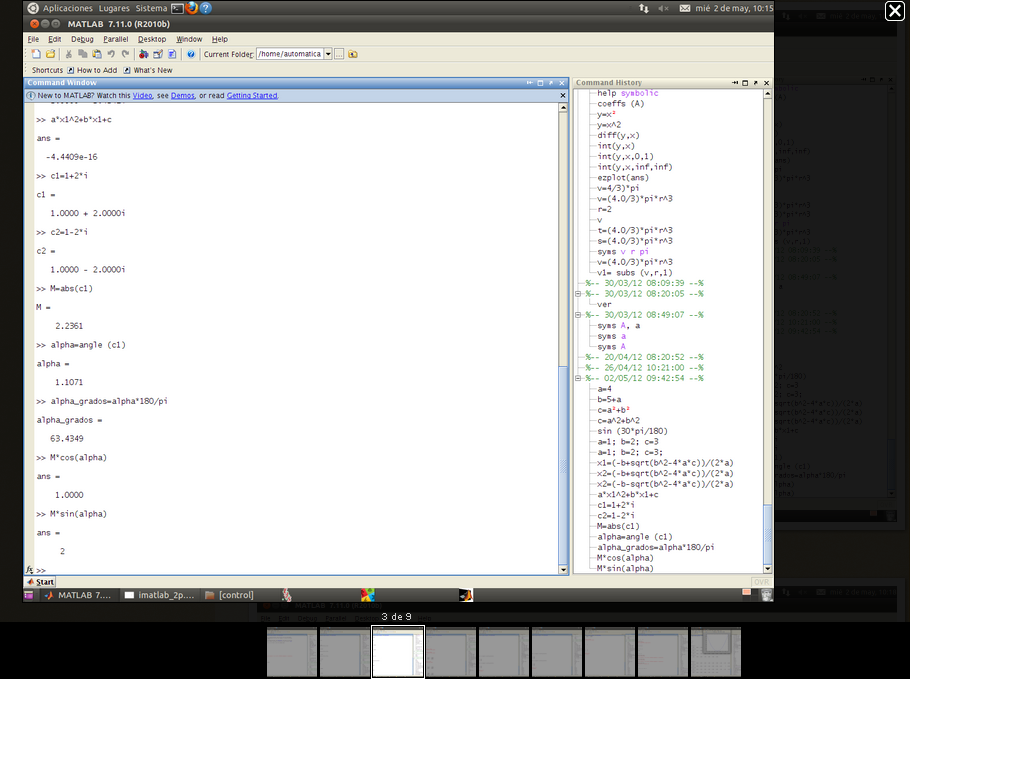This screenshot has width=1024, height=768.
Task: Open the Demos link in info bar
Action: point(183,95)
